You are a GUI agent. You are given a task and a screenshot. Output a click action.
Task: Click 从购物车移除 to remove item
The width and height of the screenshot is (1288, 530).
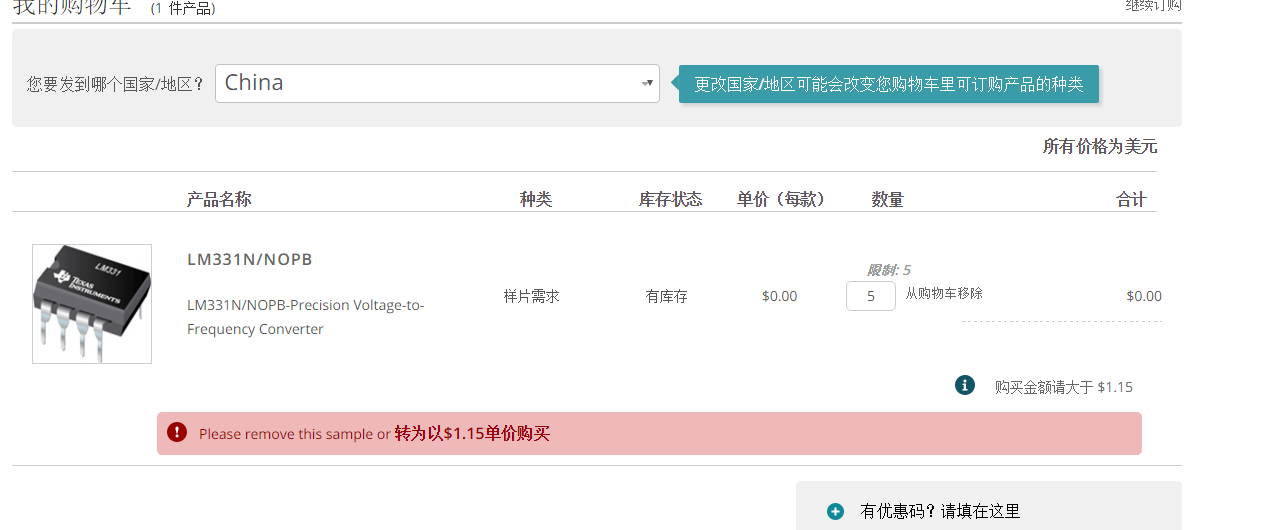click(944, 293)
